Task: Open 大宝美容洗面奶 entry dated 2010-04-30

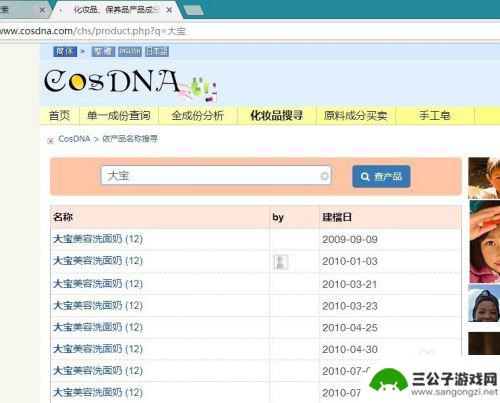Action: tap(98, 349)
